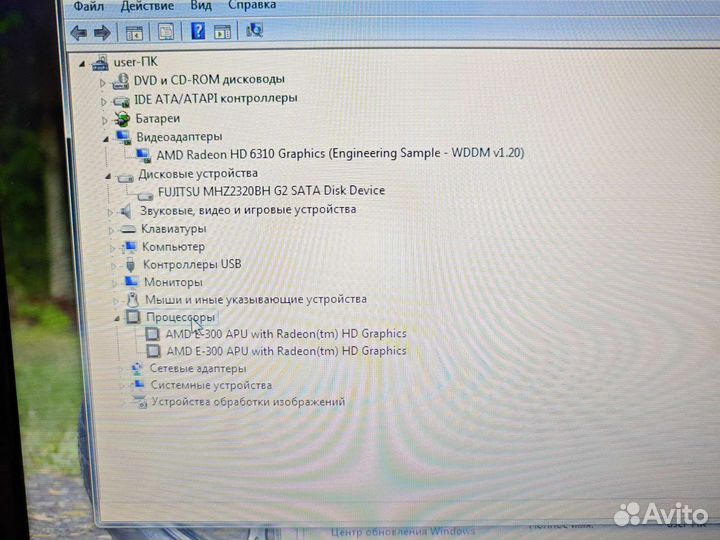Screen dimensions: 720x540
Task: Select the Мониторы label
Action: (173, 282)
